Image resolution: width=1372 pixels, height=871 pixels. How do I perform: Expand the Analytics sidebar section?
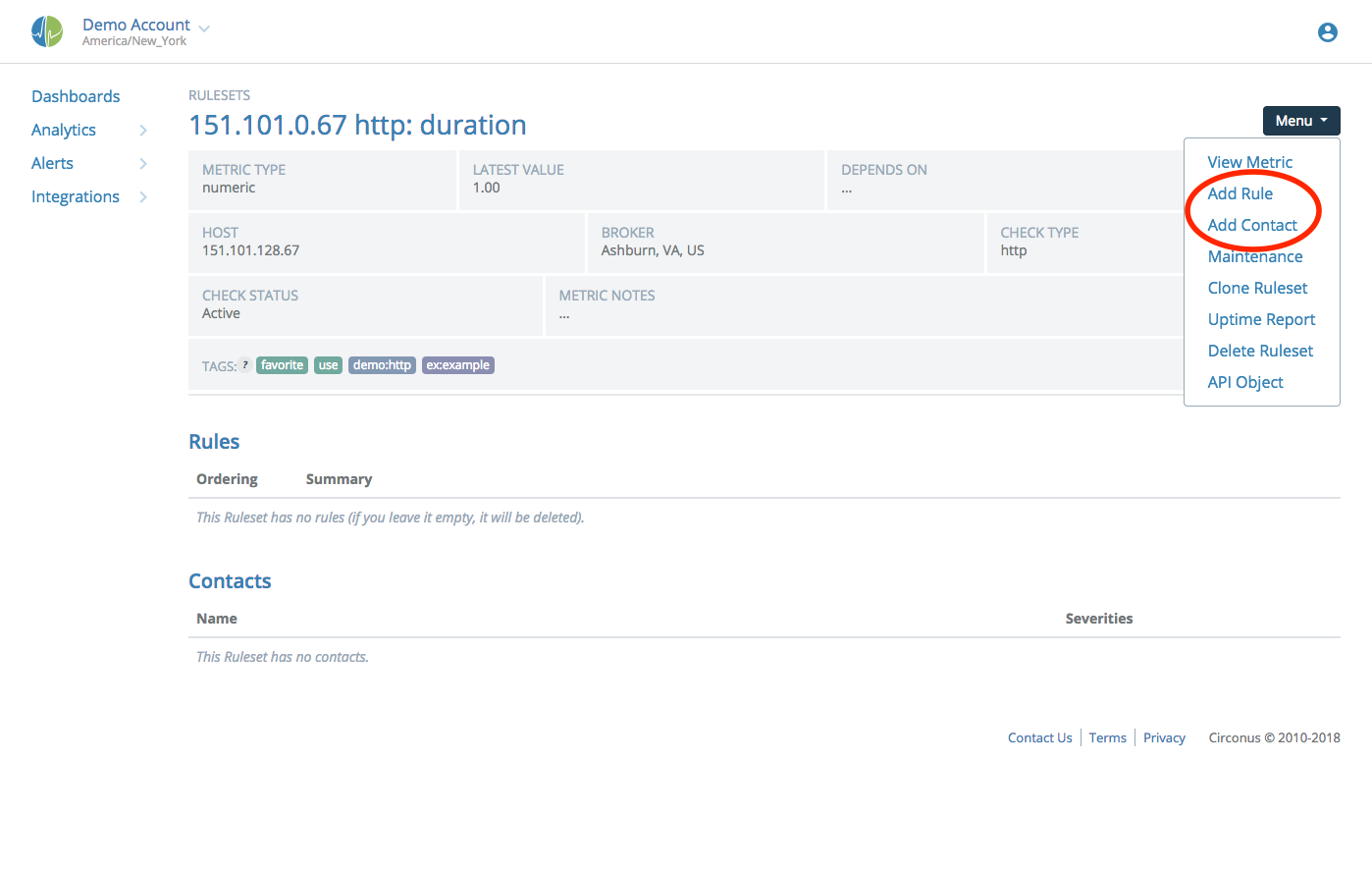63,129
